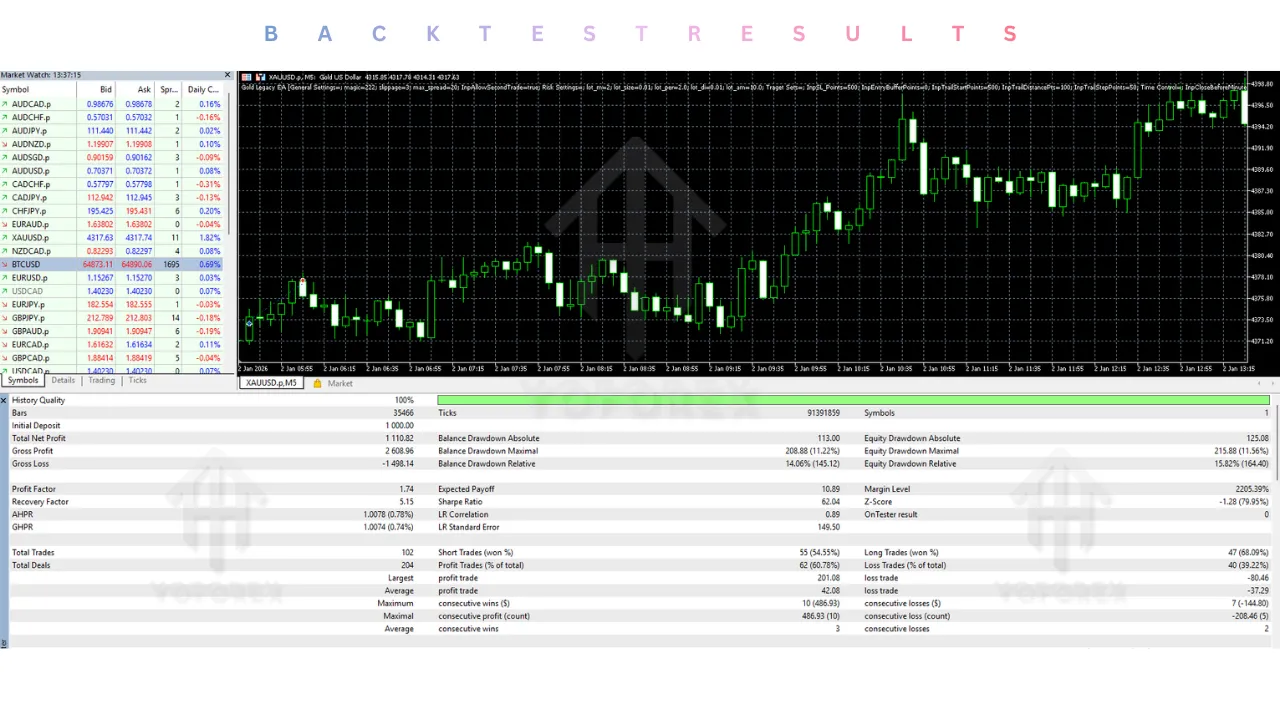The image size is (1280, 720).
Task: Open the Ticks tab
Action: point(137,381)
